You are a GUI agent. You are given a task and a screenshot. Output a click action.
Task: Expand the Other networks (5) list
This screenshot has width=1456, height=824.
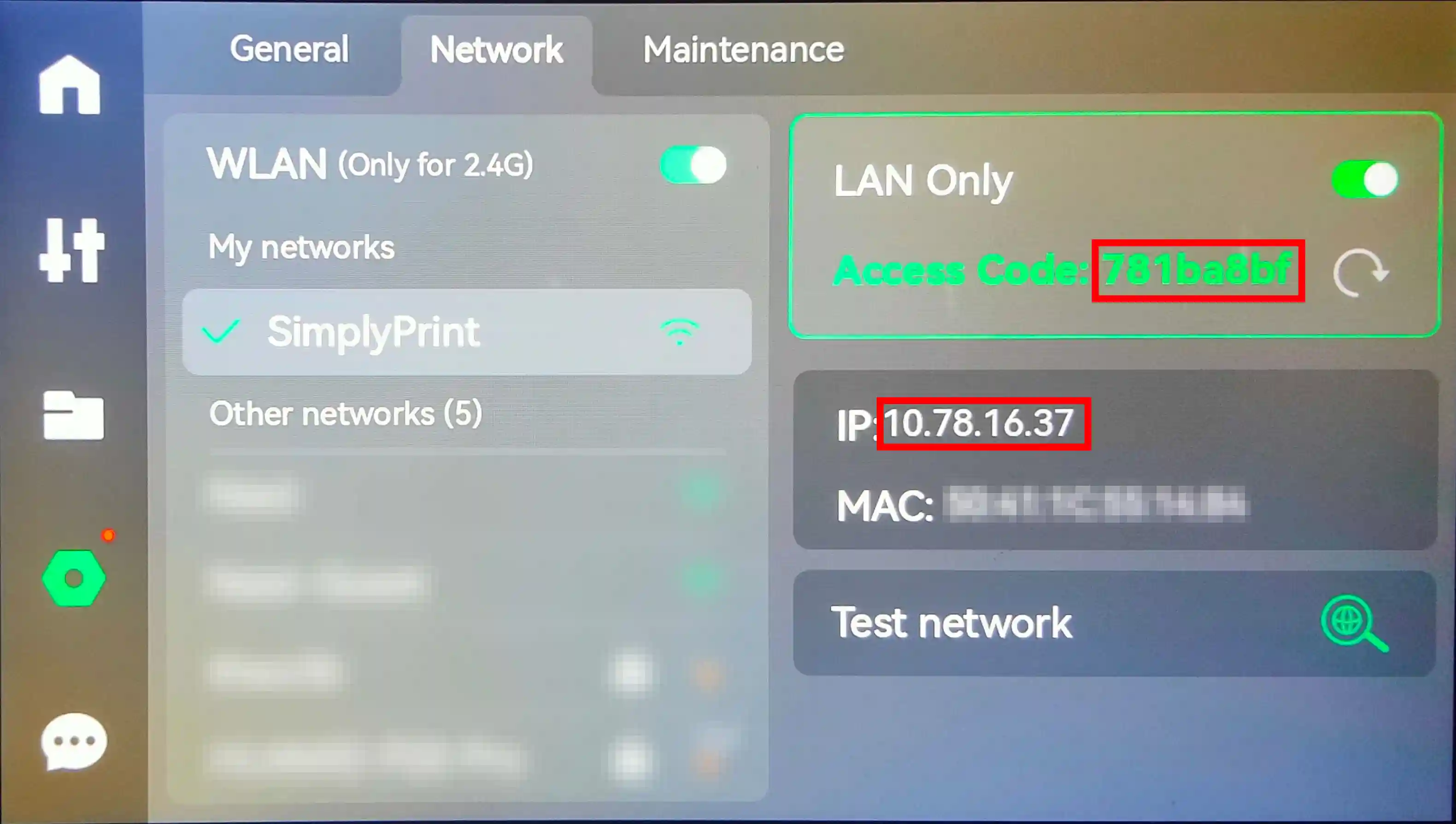coord(346,414)
